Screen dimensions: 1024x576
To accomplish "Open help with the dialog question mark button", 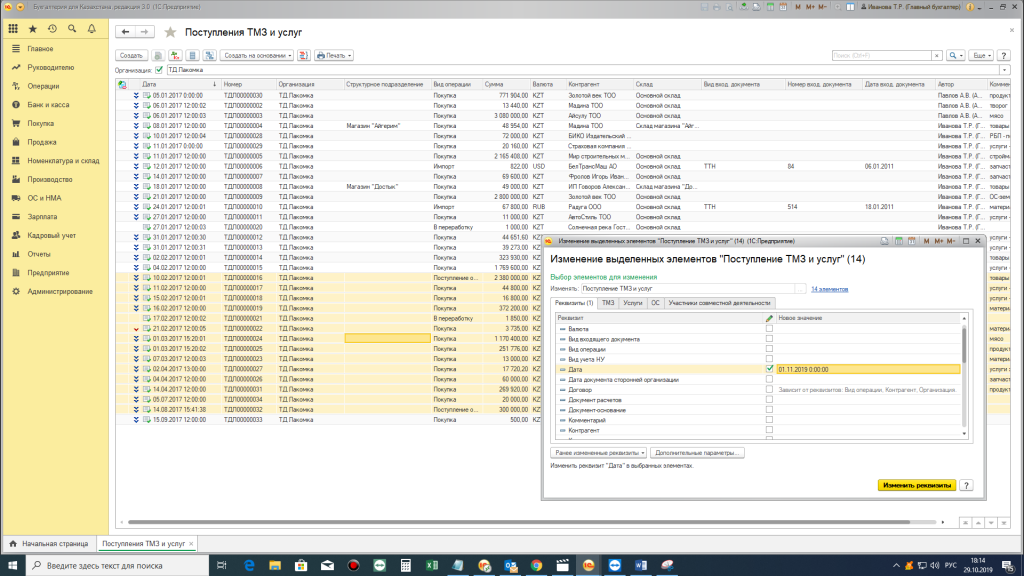I will 967,485.
